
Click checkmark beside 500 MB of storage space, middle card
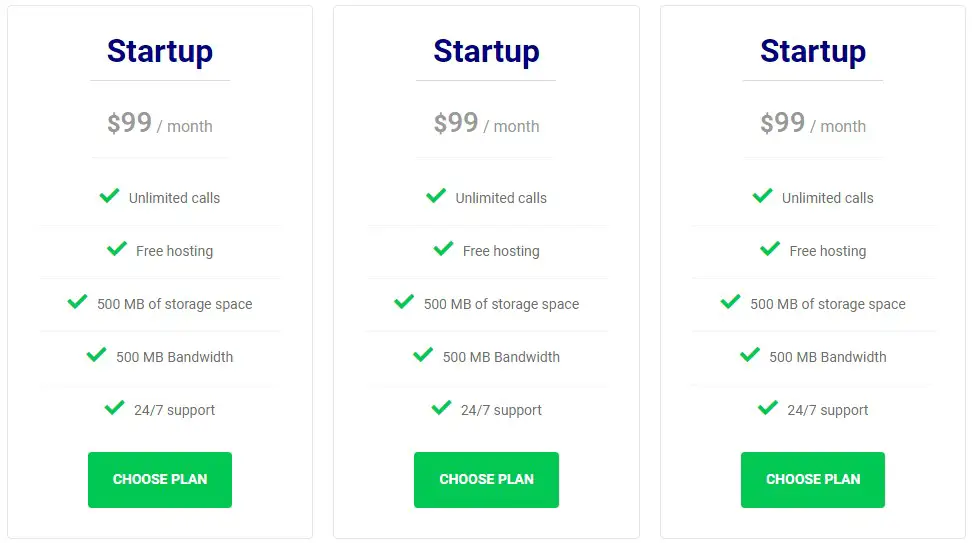pos(404,302)
